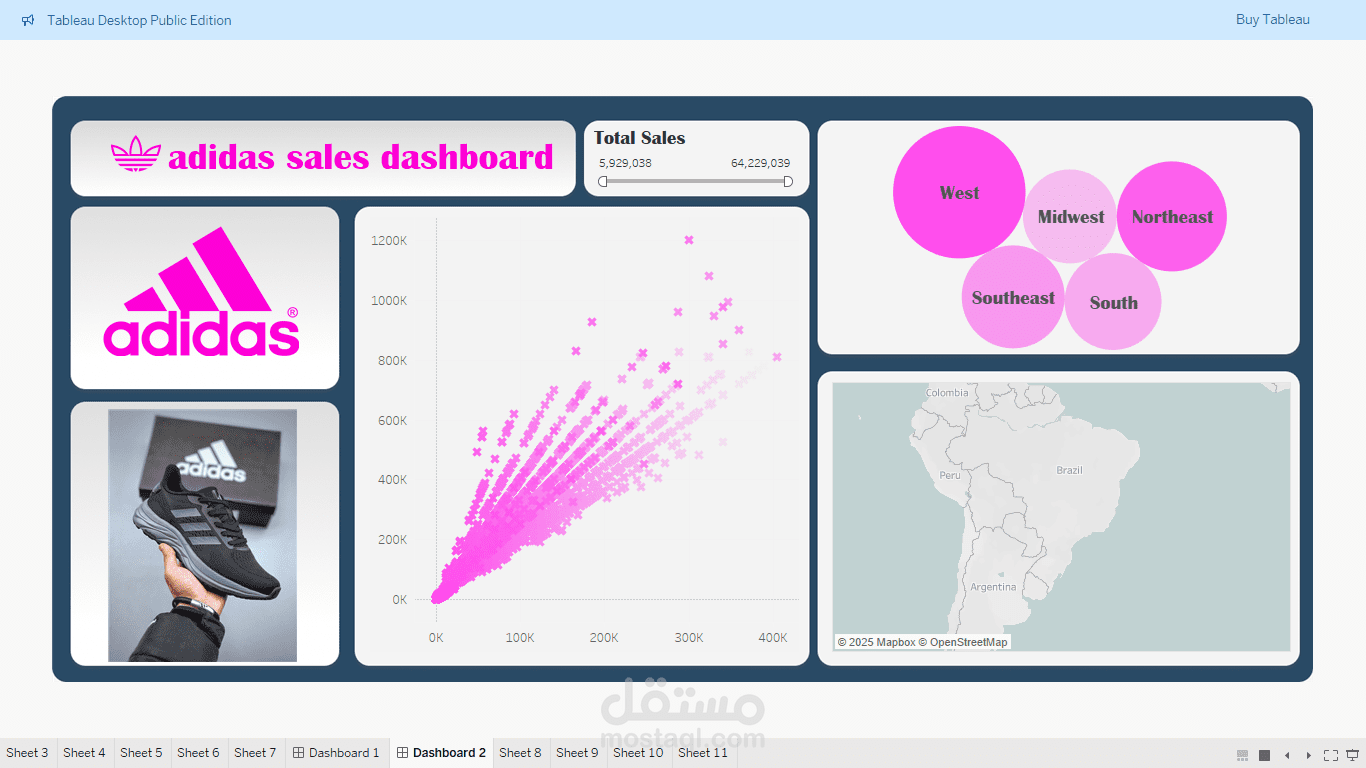Click Peru on the map
This screenshot has width=1366, height=768.
tap(950, 475)
